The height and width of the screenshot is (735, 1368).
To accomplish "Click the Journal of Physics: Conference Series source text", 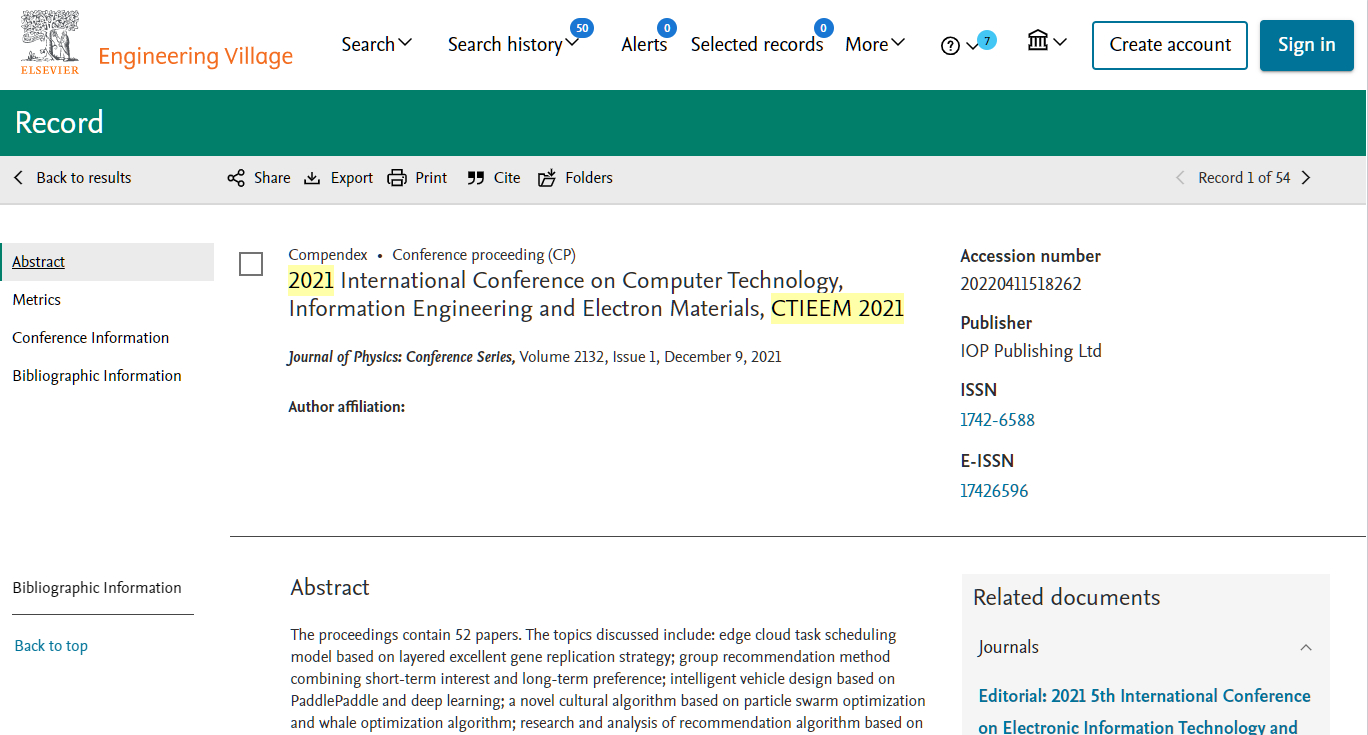I will [x=401, y=357].
